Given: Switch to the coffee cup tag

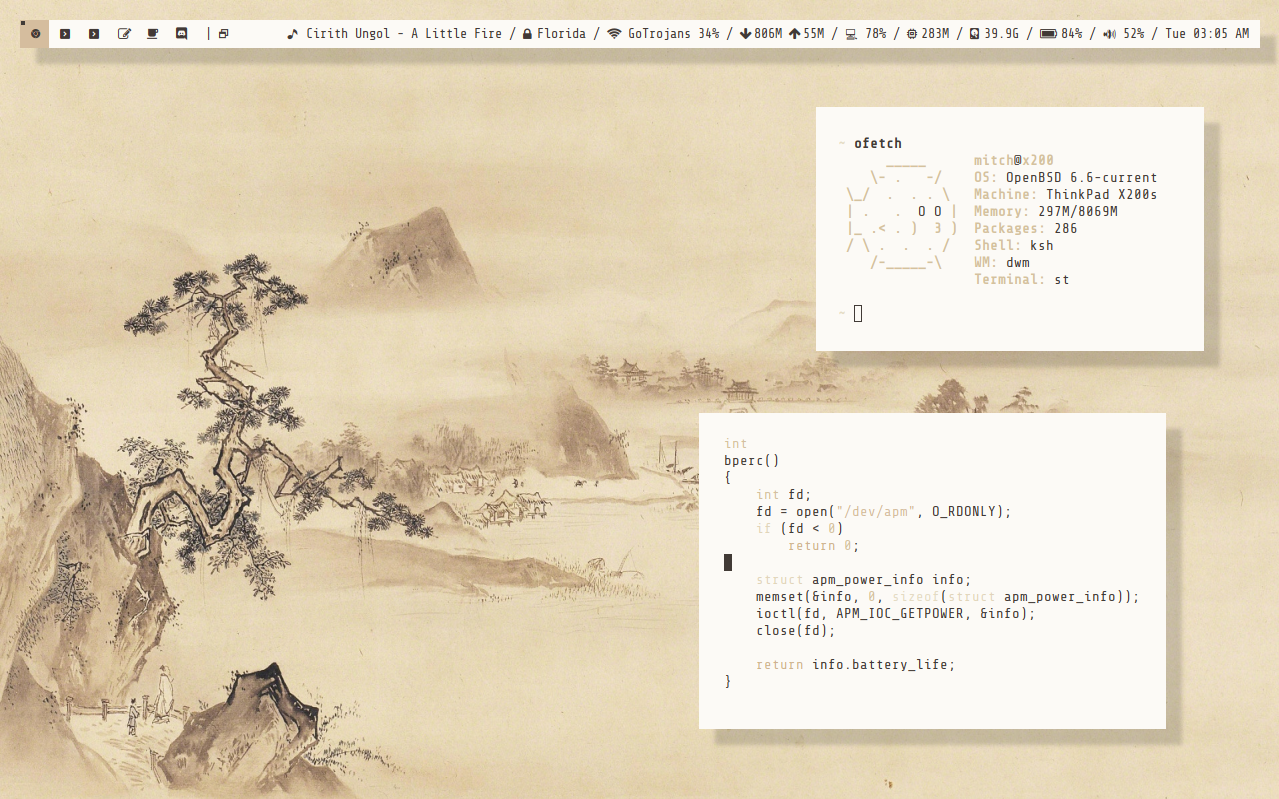Looking at the screenshot, I should [x=153, y=34].
